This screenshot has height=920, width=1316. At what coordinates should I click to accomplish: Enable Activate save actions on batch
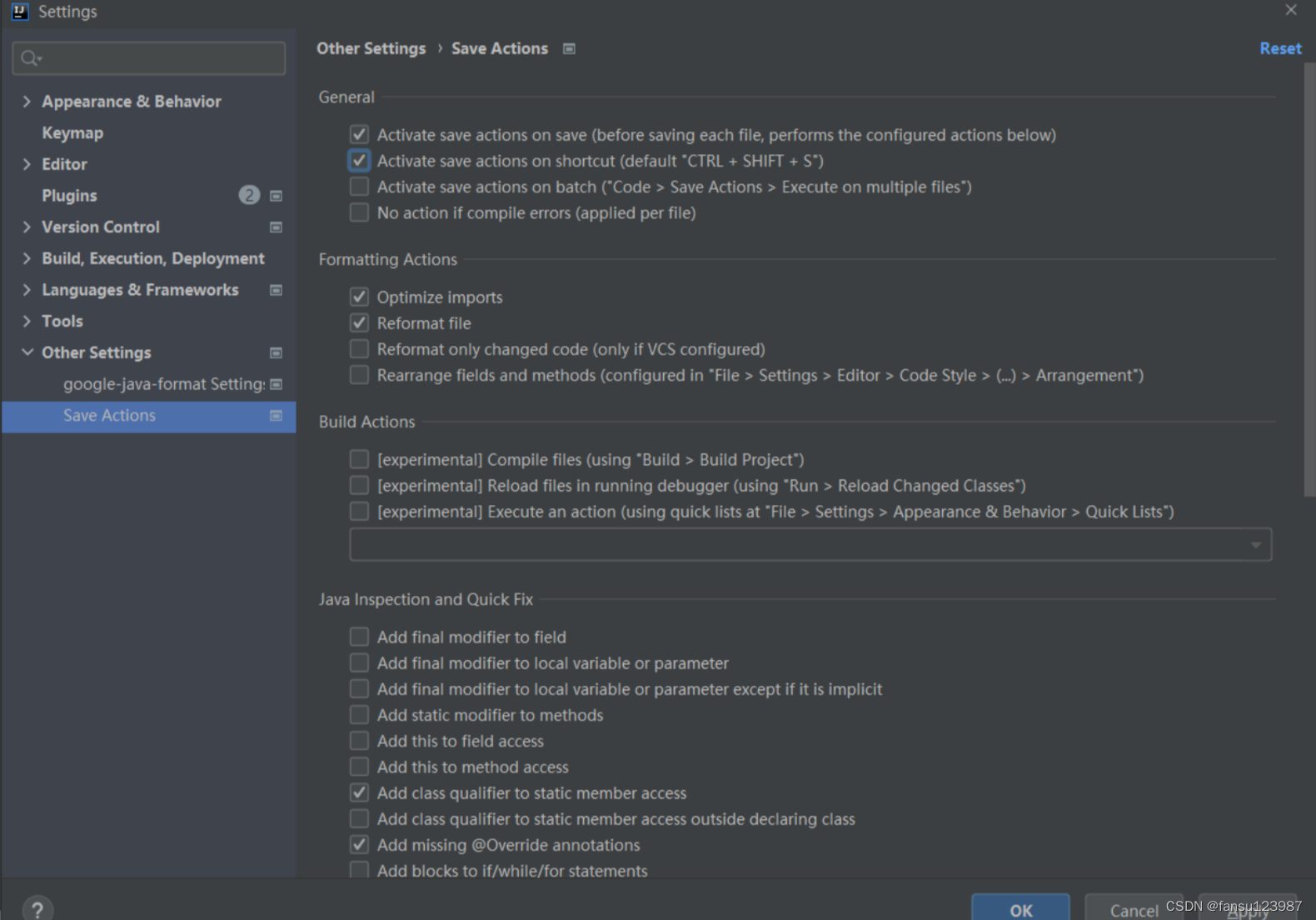[359, 186]
